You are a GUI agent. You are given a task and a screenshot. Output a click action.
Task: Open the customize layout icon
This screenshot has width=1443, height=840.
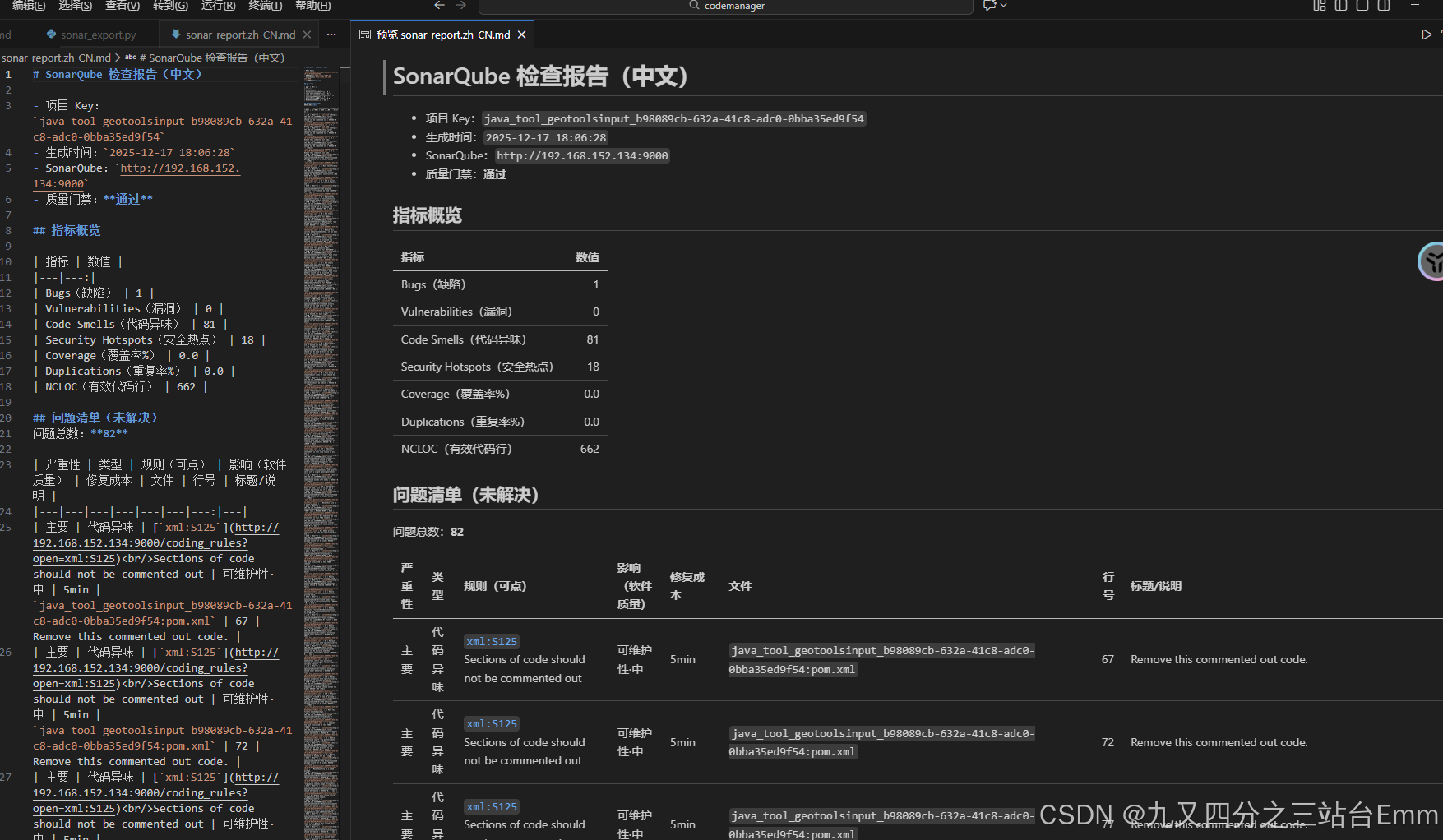point(1320,5)
